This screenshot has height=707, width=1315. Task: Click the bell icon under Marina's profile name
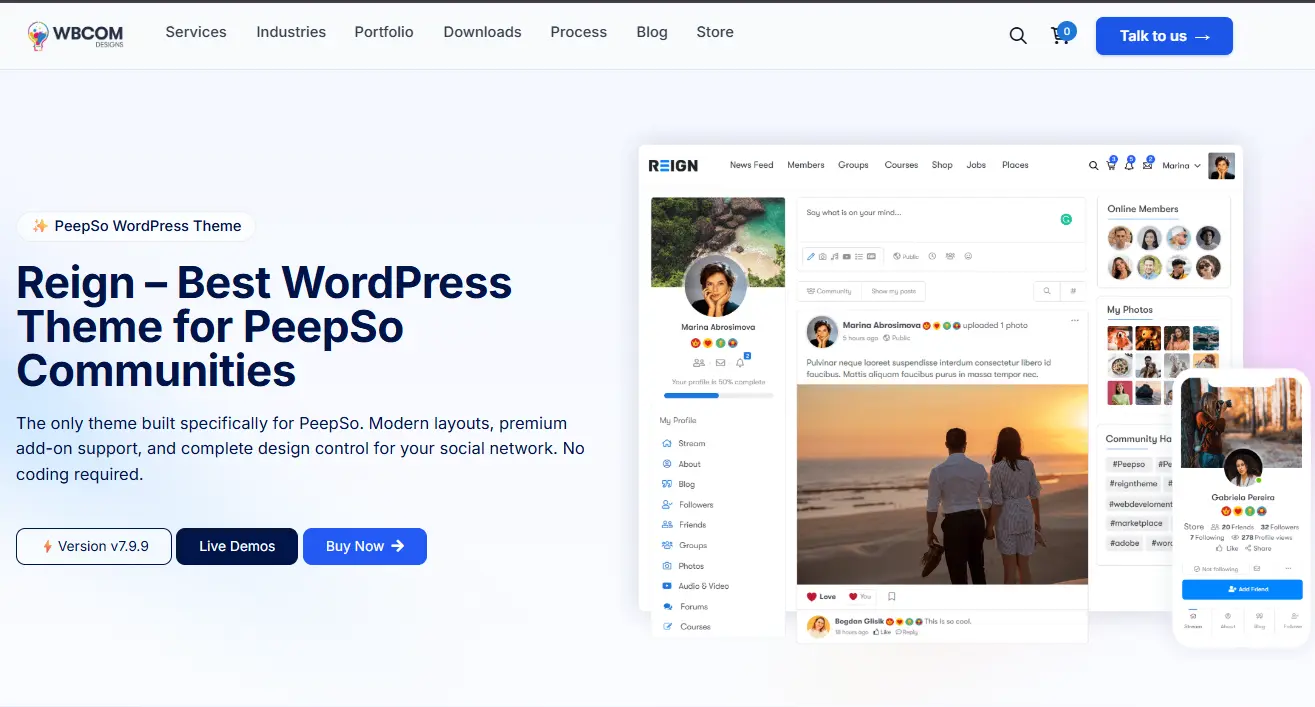741,362
